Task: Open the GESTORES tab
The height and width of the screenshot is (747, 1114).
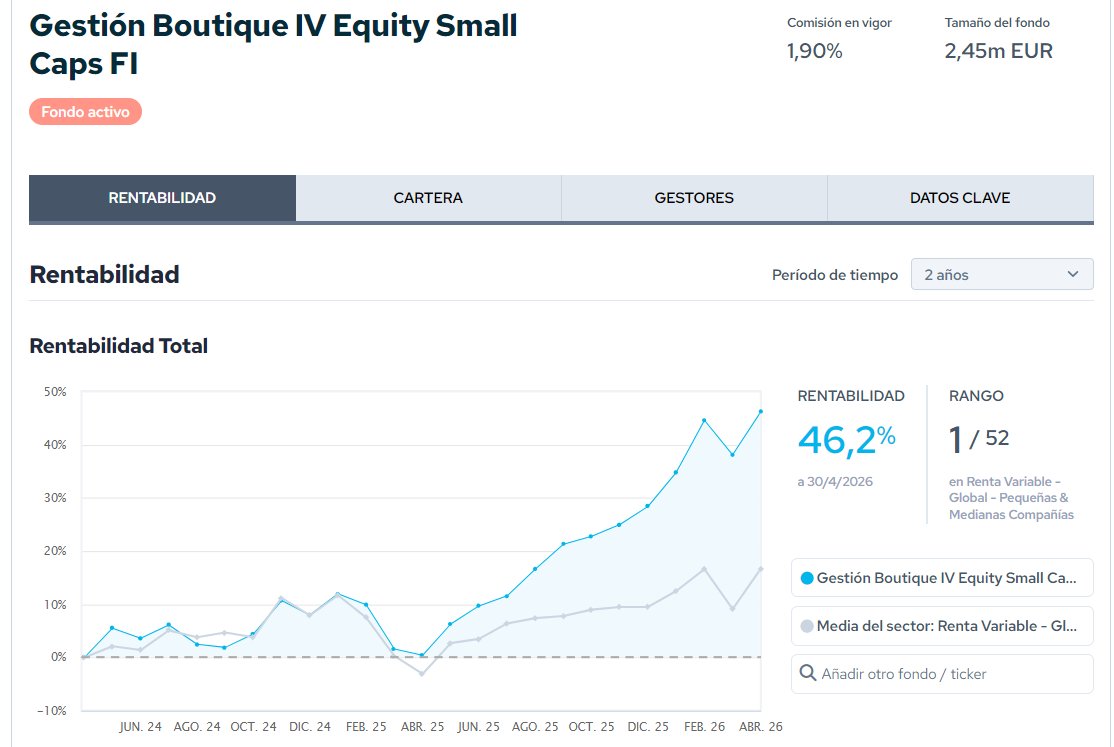Action: [x=694, y=198]
